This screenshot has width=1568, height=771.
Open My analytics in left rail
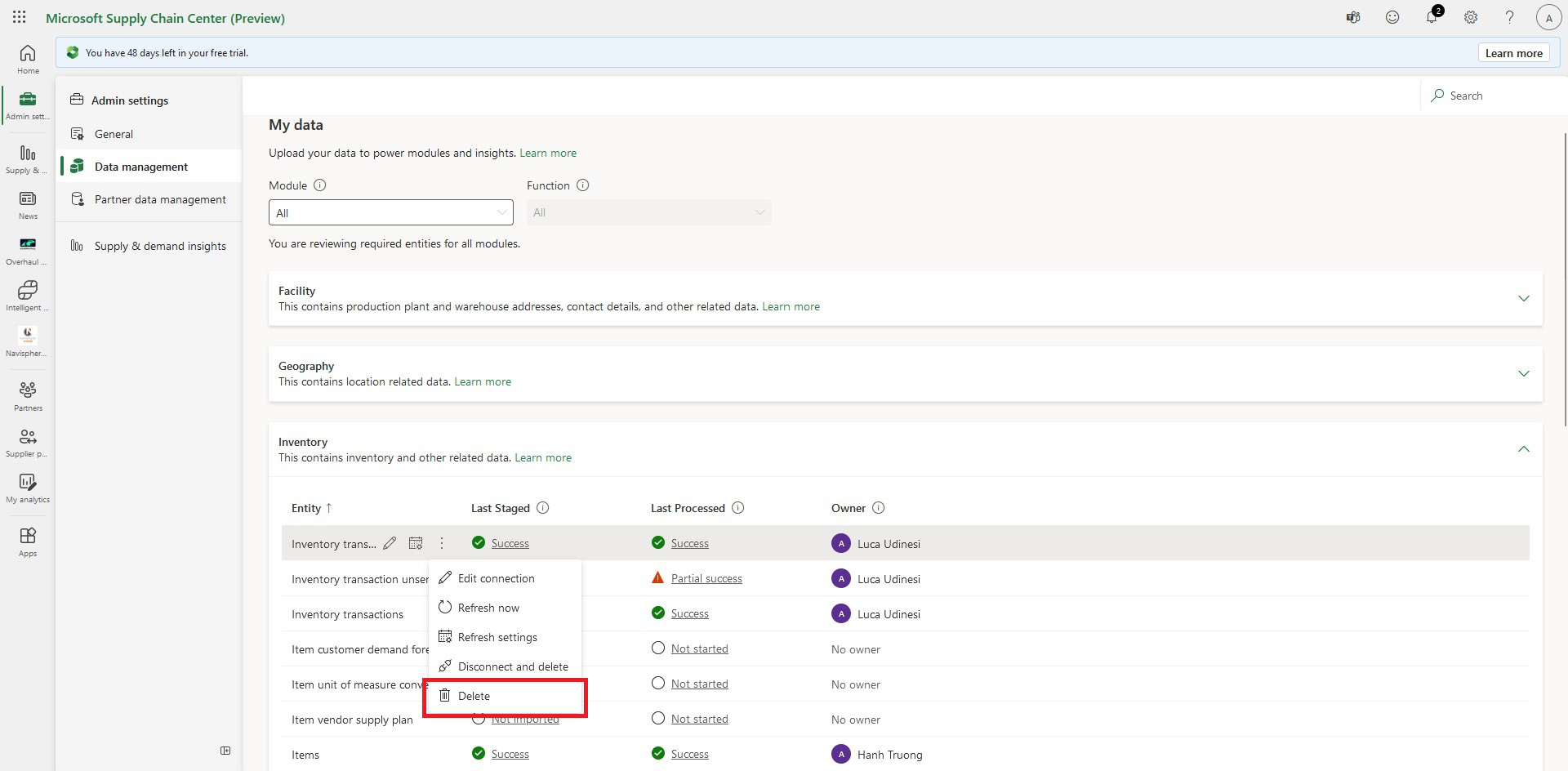[x=28, y=488]
